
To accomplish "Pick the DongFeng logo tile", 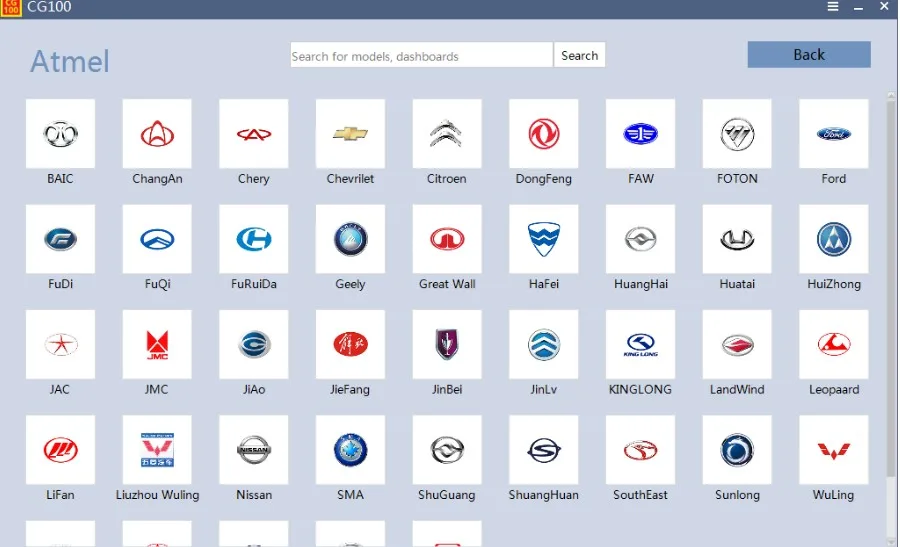I will point(544,134).
